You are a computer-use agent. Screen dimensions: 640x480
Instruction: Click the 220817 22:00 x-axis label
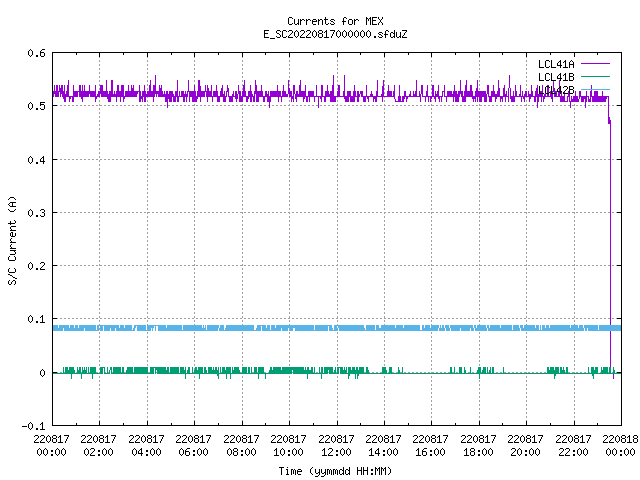click(x=573, y=445)
